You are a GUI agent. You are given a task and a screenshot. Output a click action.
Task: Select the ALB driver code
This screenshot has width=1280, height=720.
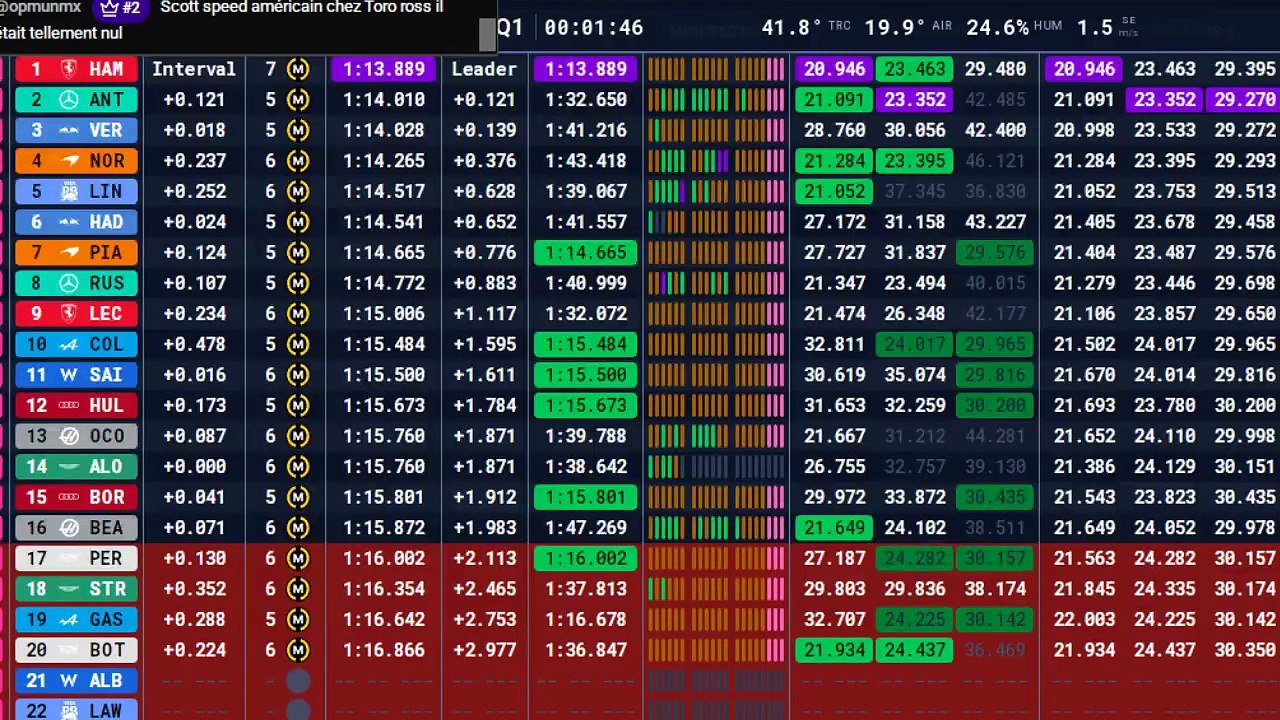[107, 681]
